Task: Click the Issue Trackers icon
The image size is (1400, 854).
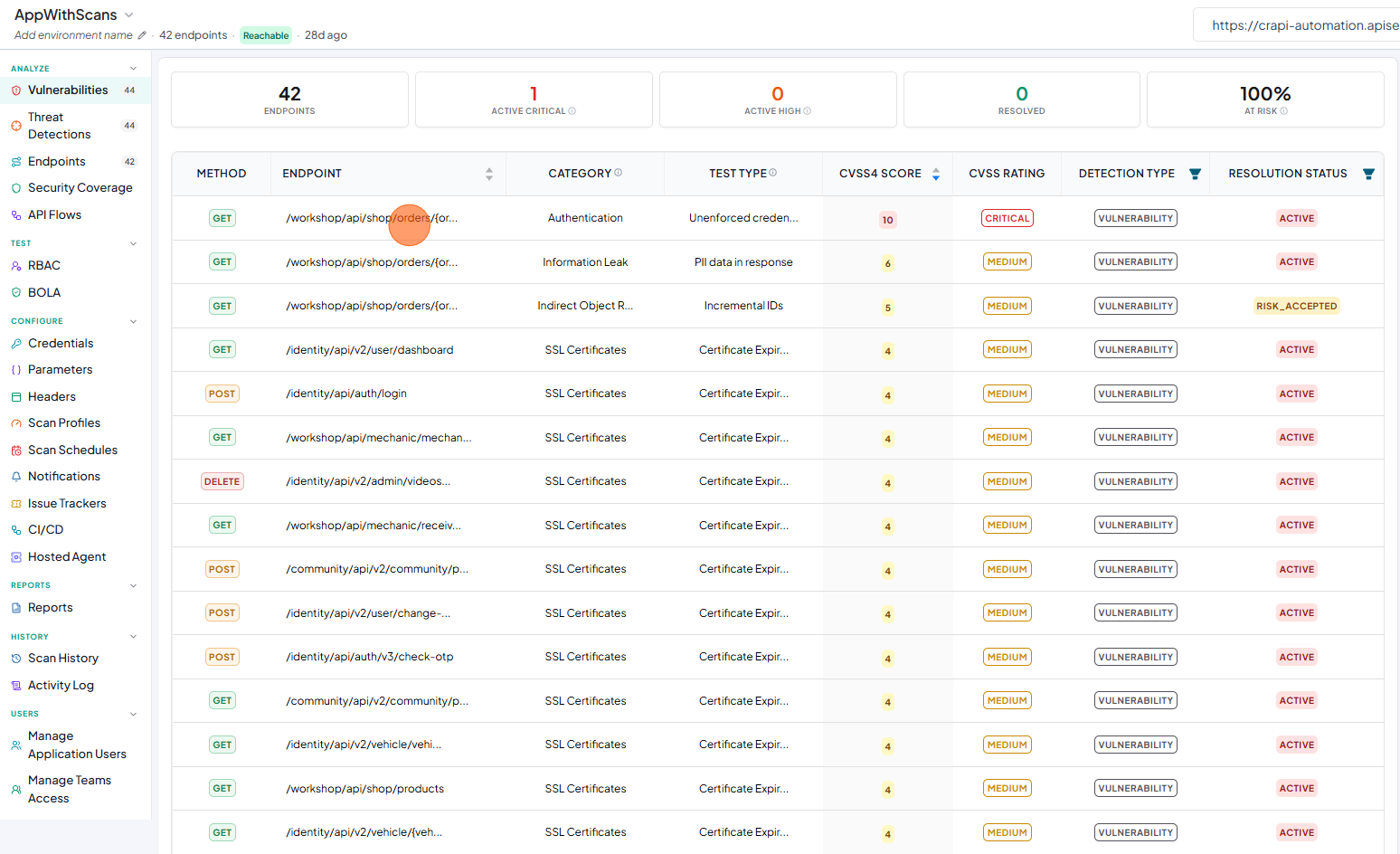Action: (x=16, y=503)
